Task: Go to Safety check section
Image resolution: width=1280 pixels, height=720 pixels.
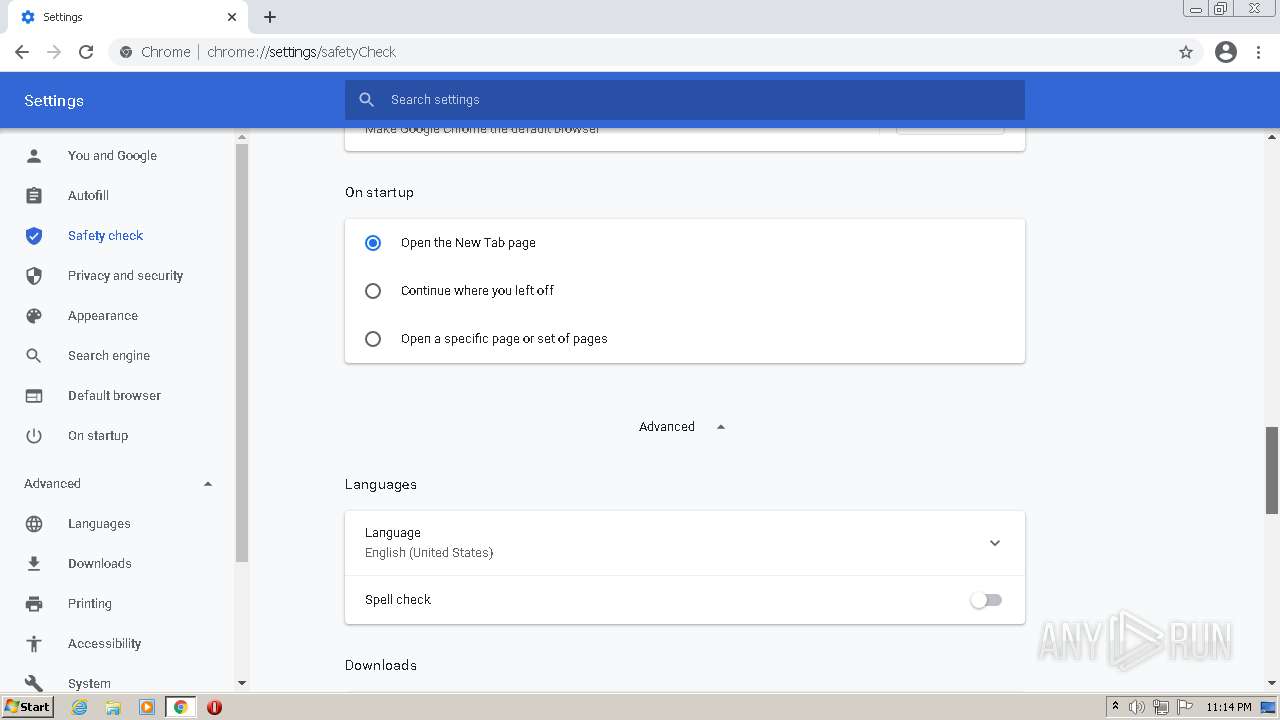Action: click(105, 235)
